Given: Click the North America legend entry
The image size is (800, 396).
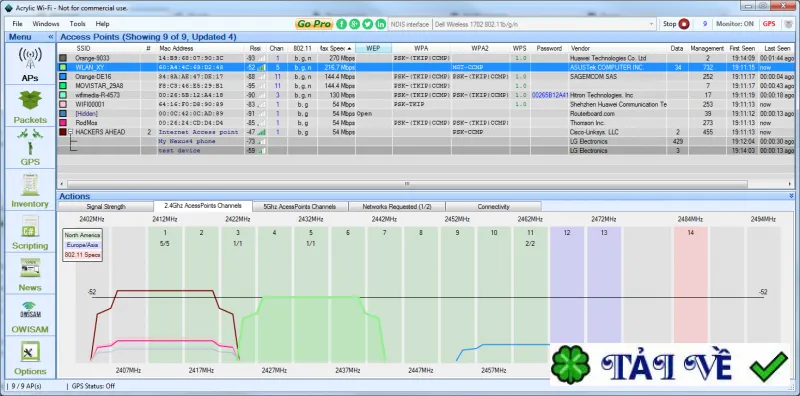Looking at the screenshot, I should (82, 235).
